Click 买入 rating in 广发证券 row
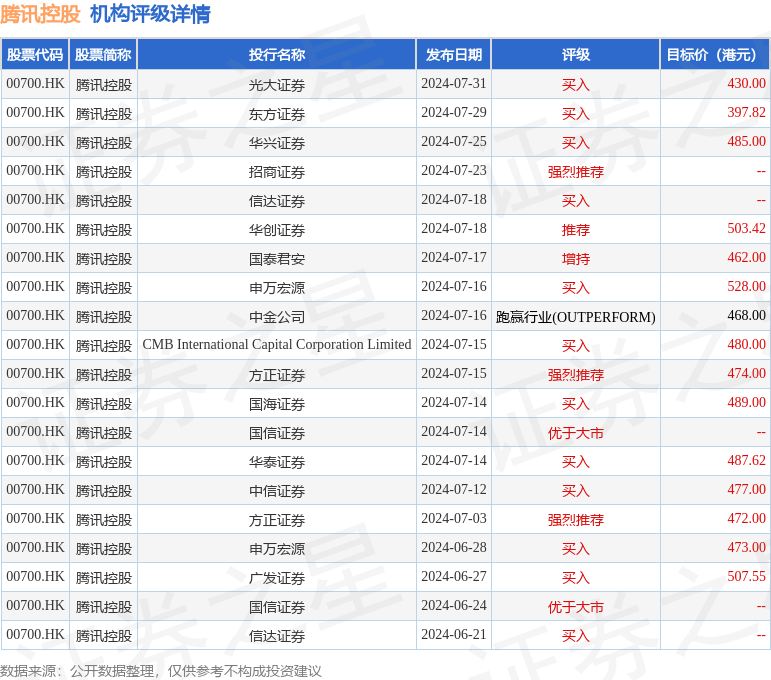This screenshot has width=771, height=680. (x=576, y=578)
